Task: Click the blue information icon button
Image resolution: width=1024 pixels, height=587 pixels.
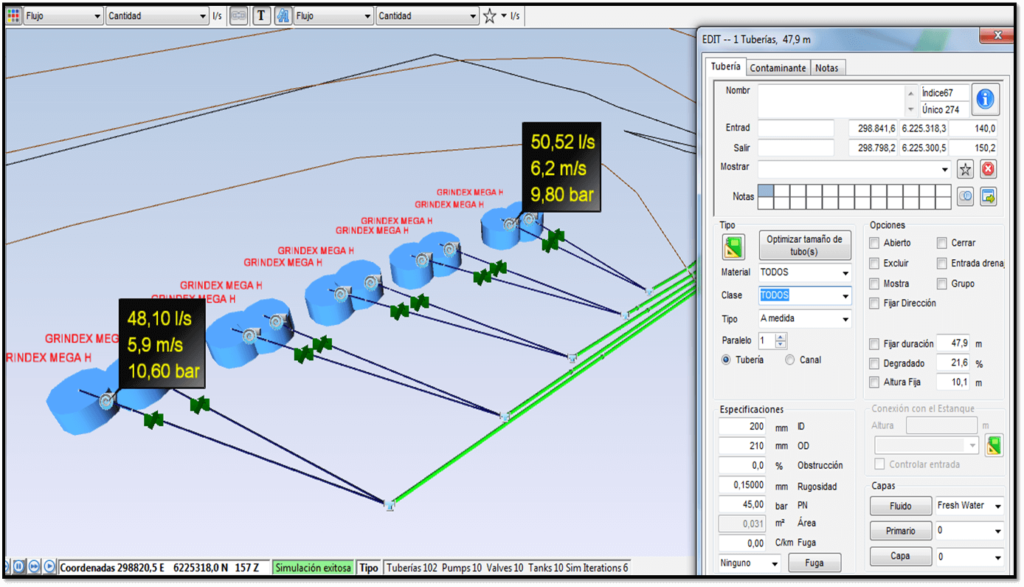Action: (x=986, y=99)
